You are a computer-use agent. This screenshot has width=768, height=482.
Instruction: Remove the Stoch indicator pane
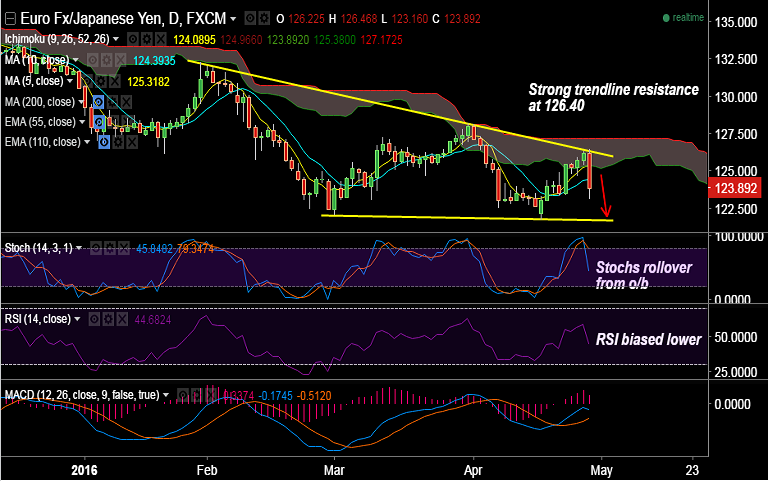click(x=123, y=248)
